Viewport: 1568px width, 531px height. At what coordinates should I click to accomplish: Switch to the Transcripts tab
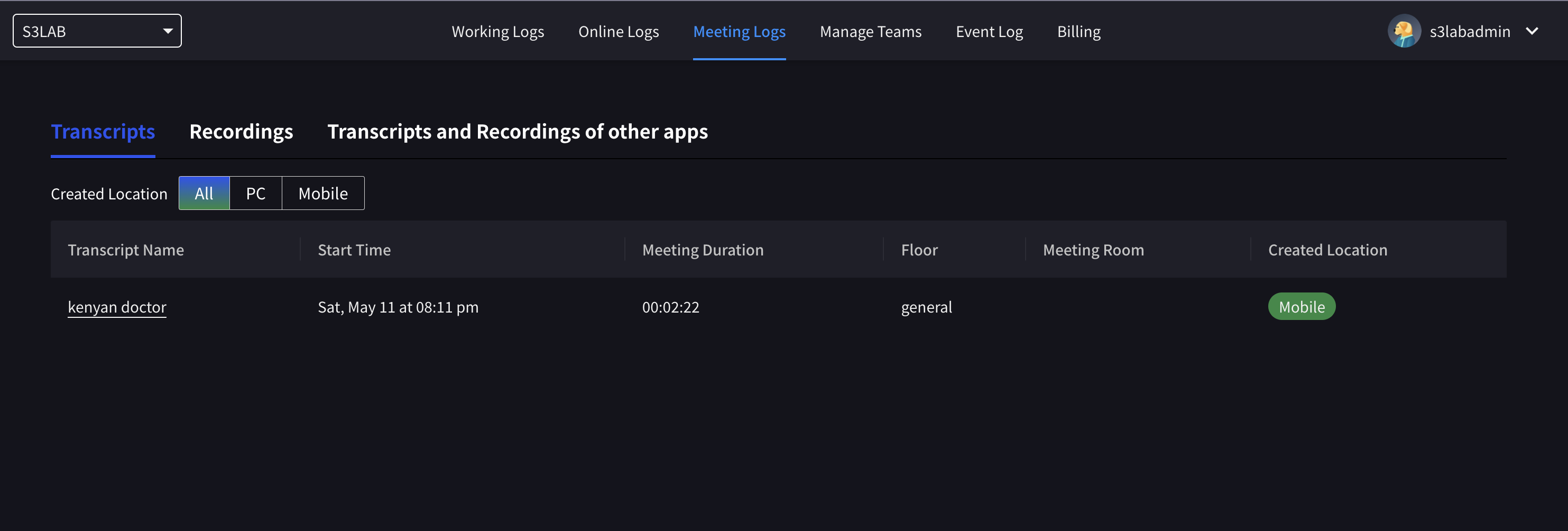click(x=103, y=132)
